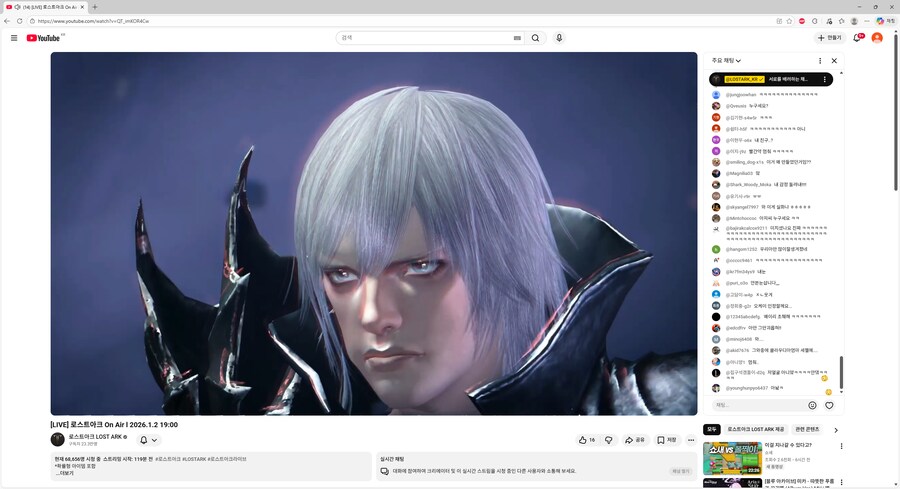Open the Copilot sidebar button
The height and width of the screenshot is (489, 900).
click(885, 21)
